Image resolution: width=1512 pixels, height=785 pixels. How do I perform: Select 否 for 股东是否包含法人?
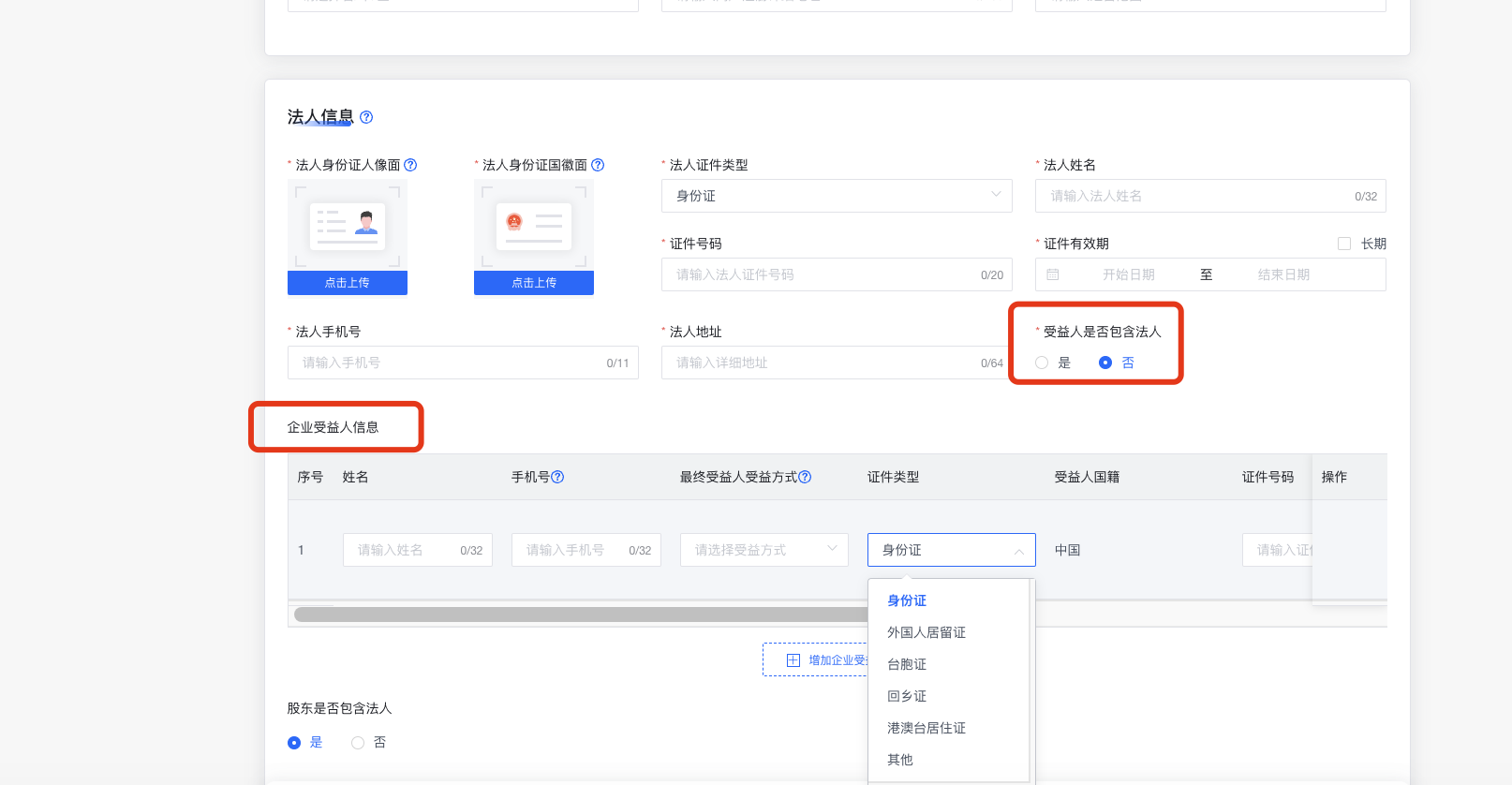coord(358,742)
